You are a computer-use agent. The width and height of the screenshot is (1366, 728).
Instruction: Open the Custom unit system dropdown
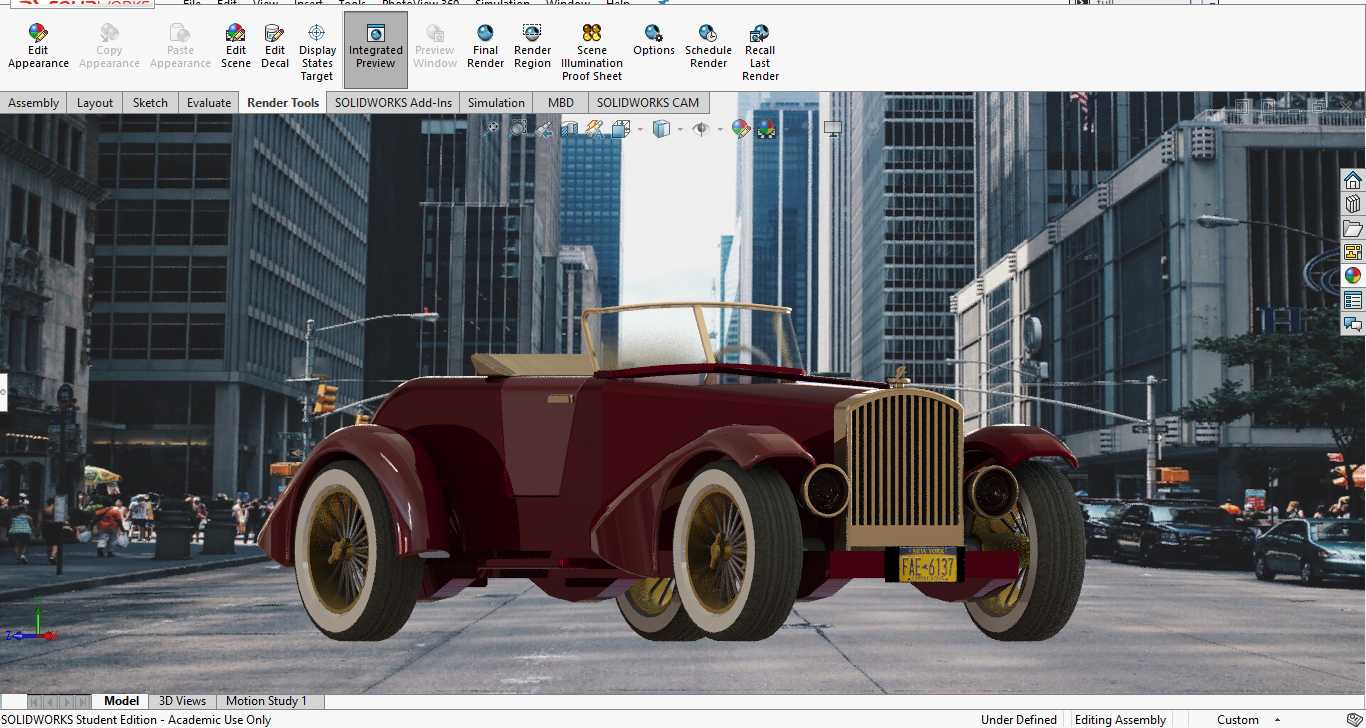(x=1248, y=720)
